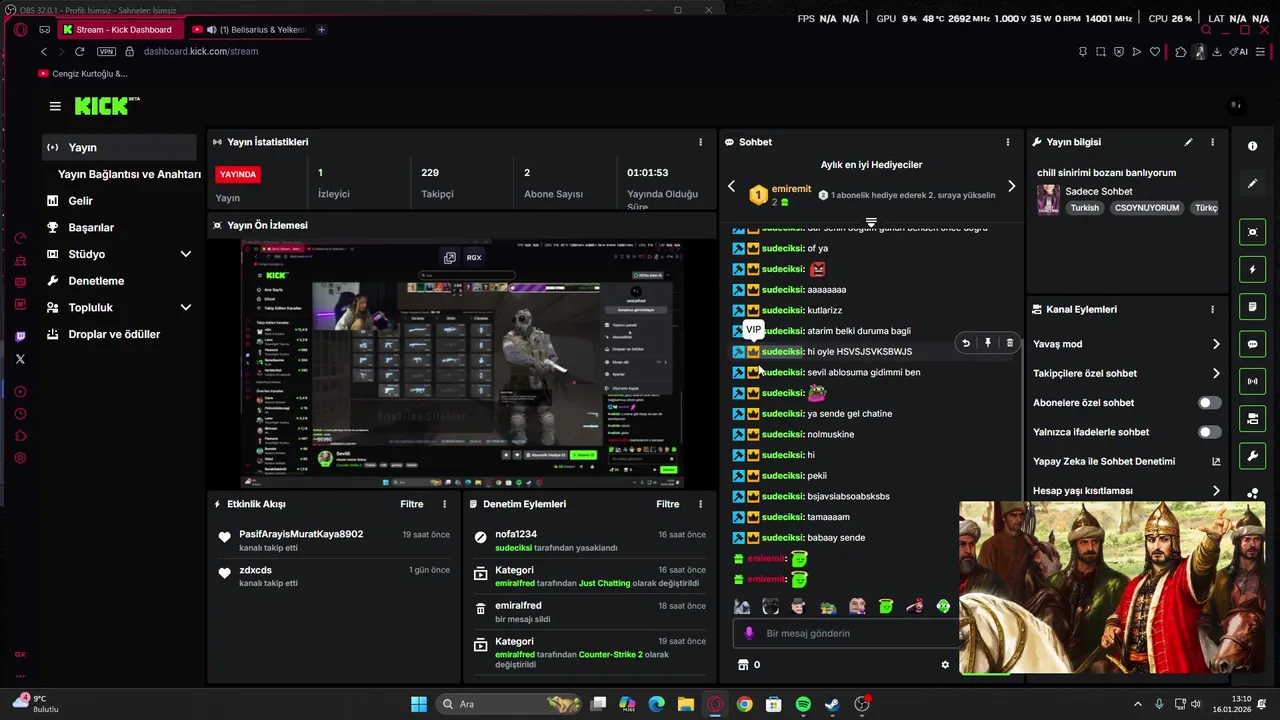Click Sadece Sohbet category thumbnail
1280x720 pixels.
tap(1048, 199)
